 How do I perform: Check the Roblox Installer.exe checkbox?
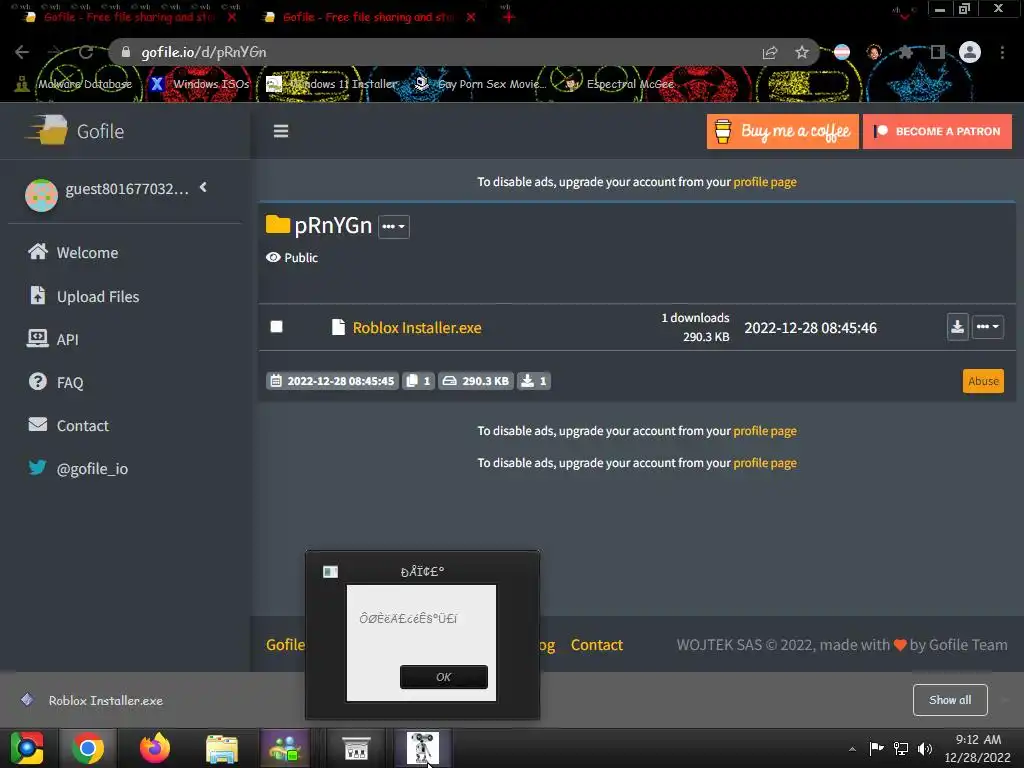(x=276, y=327)
